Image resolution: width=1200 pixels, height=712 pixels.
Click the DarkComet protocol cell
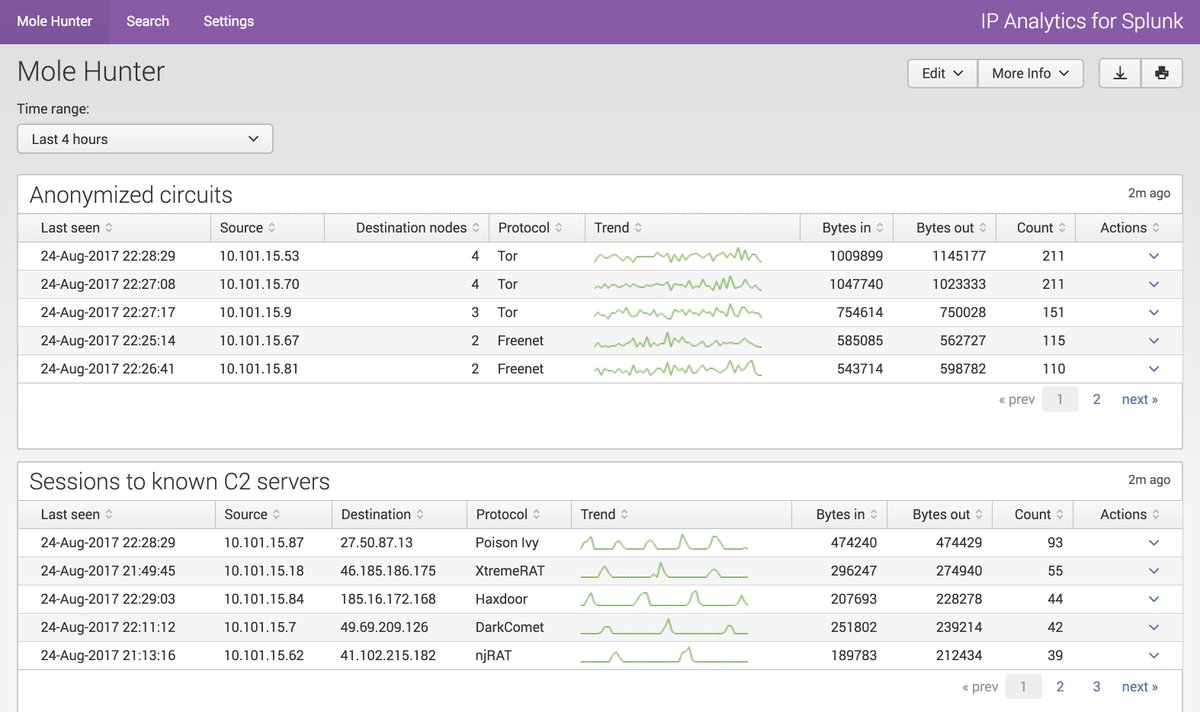(510, 627)
